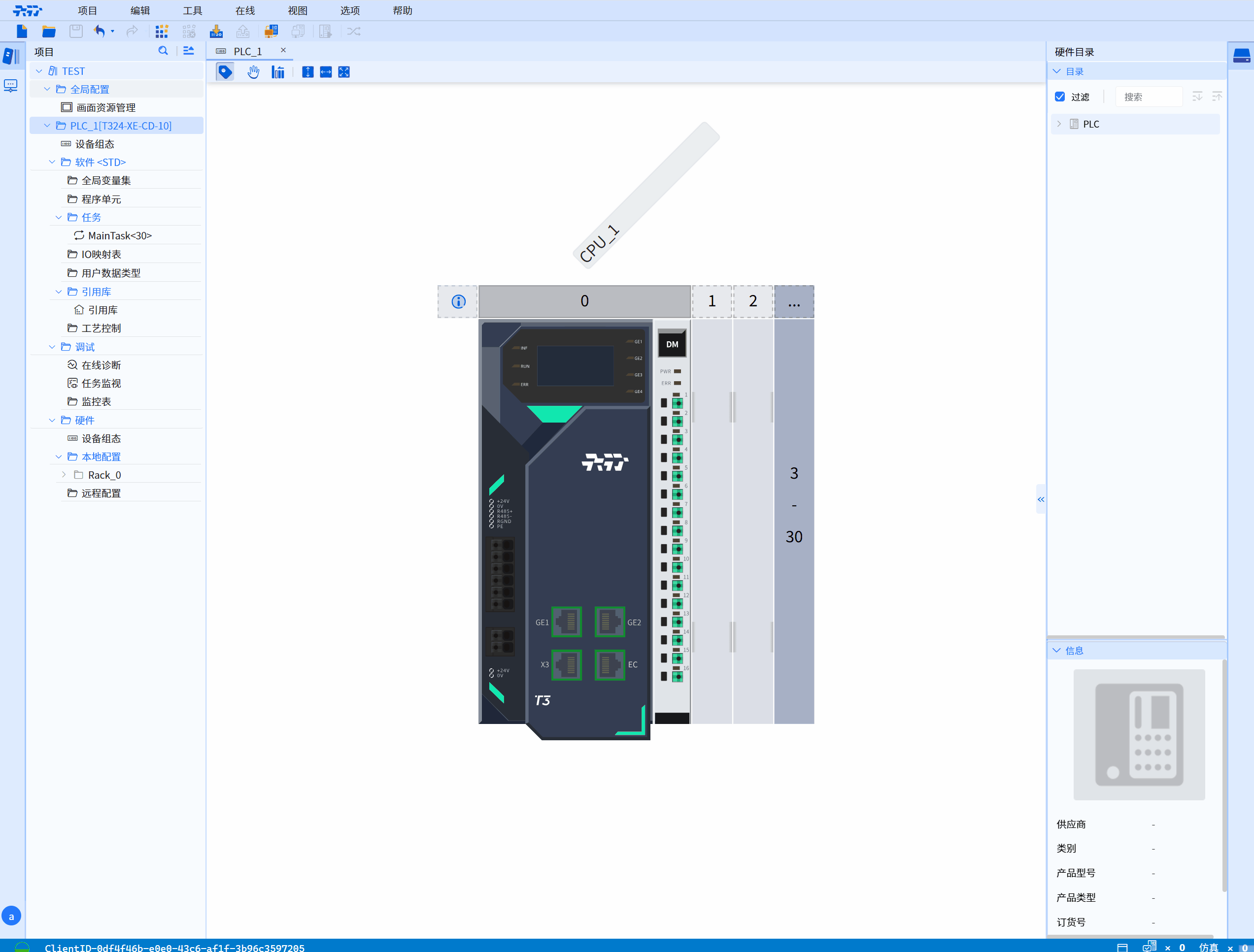This screenshot has width=1254, height=952.
Task: Uncheck the 过滤 filter checkbox
Action: click(1059, 97)
